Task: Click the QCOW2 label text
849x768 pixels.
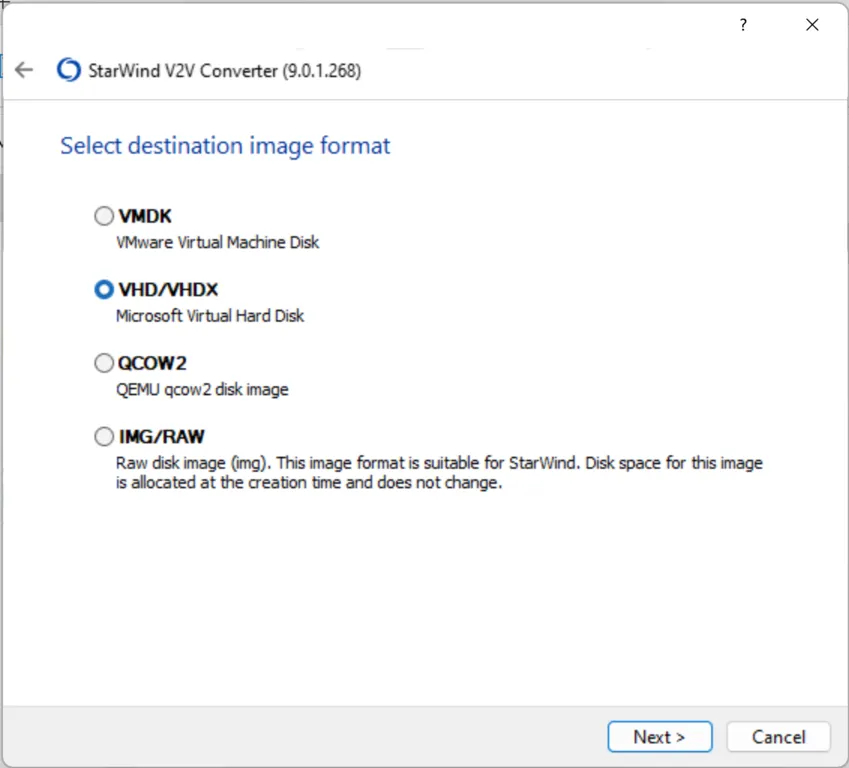Action: pyautogui.click(x=150, y=363)
